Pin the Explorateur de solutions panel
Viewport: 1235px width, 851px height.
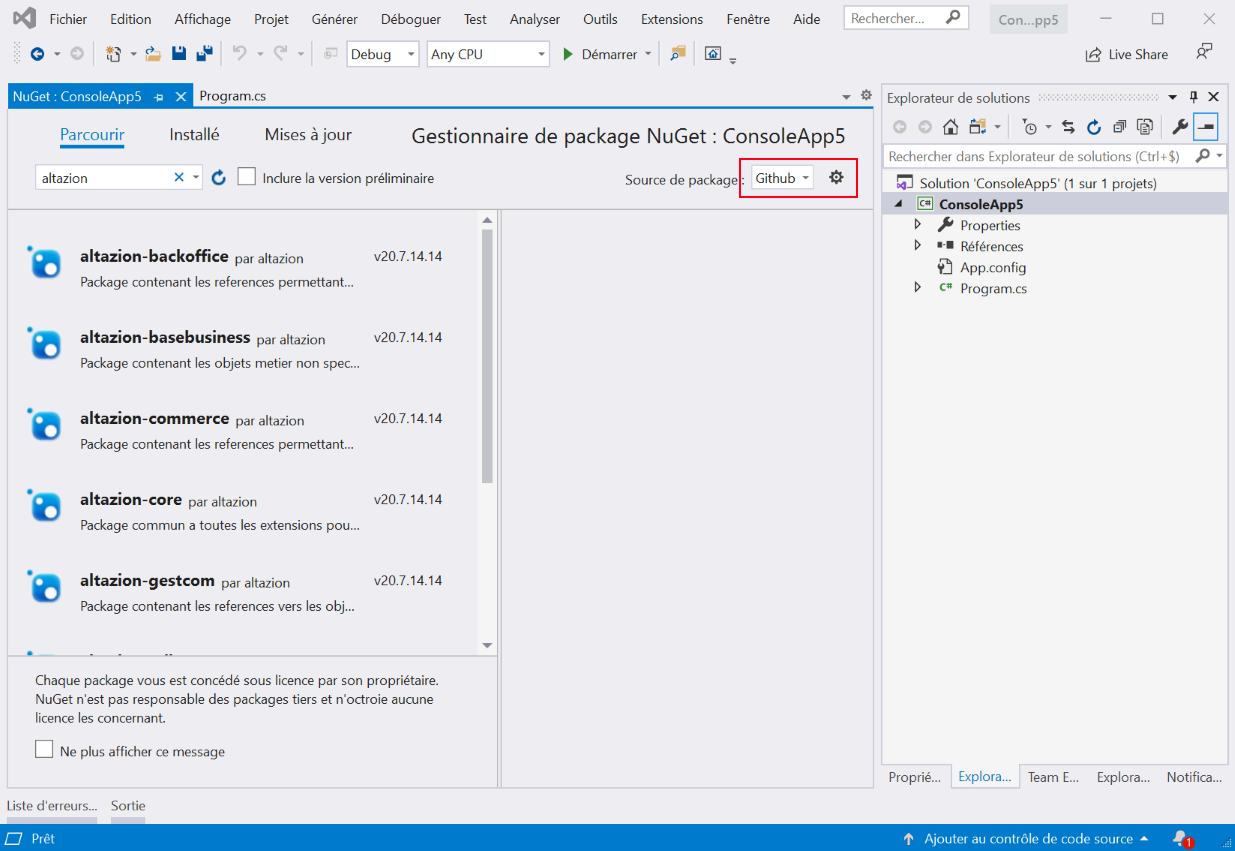[1193, 97]
